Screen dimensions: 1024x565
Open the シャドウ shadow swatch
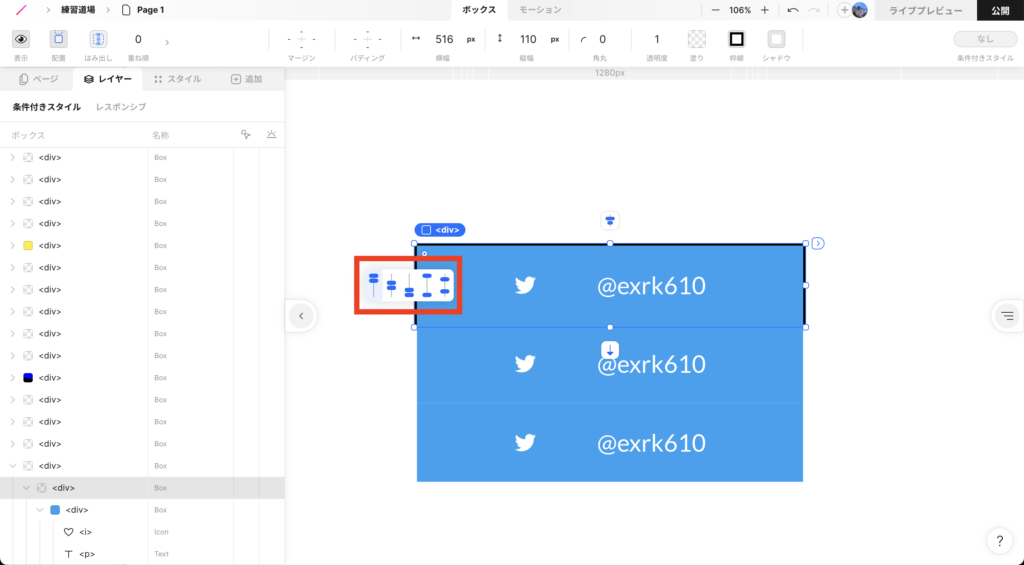[776, 39]
